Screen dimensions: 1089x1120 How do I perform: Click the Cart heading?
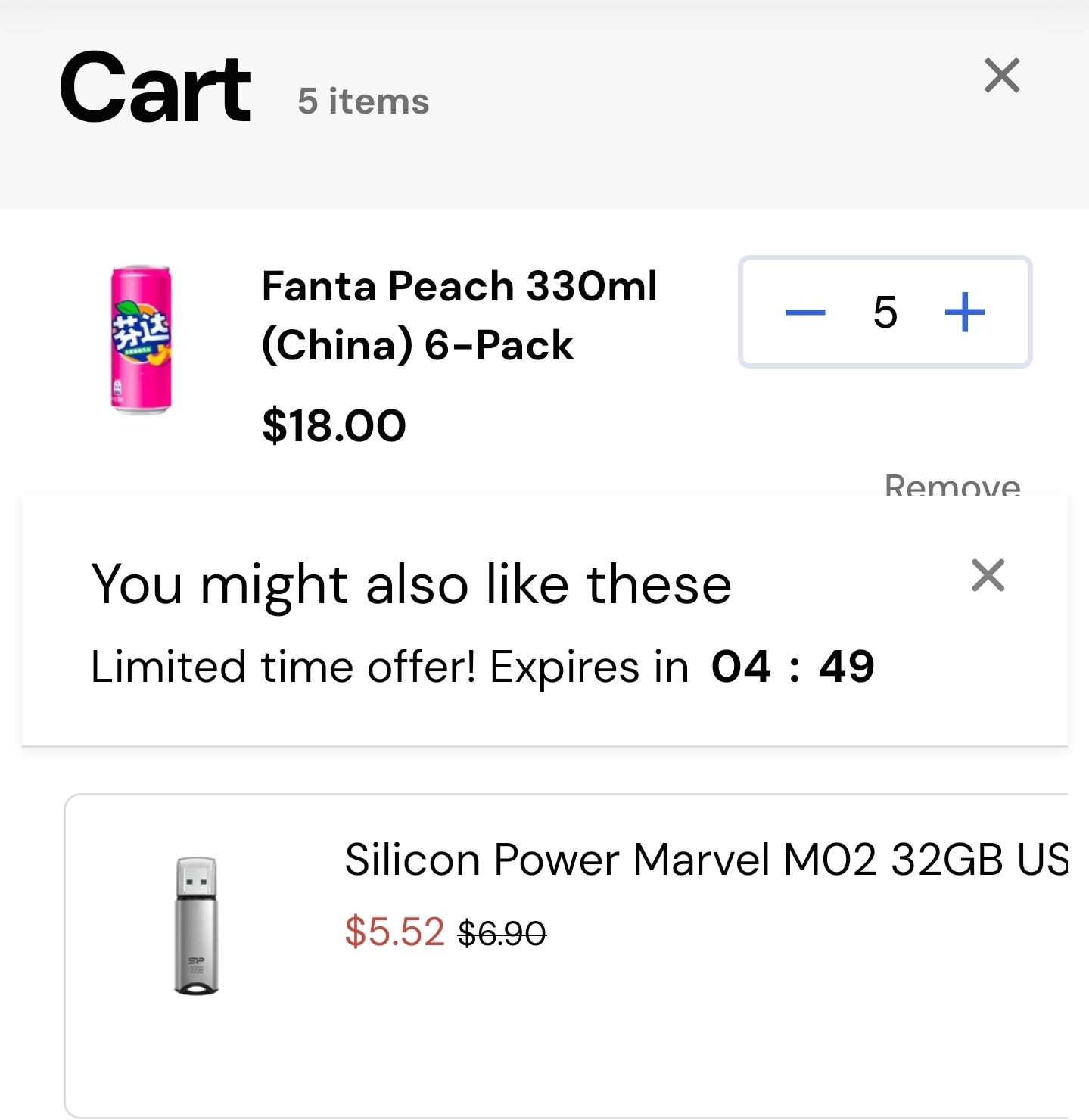coord(156,88)
